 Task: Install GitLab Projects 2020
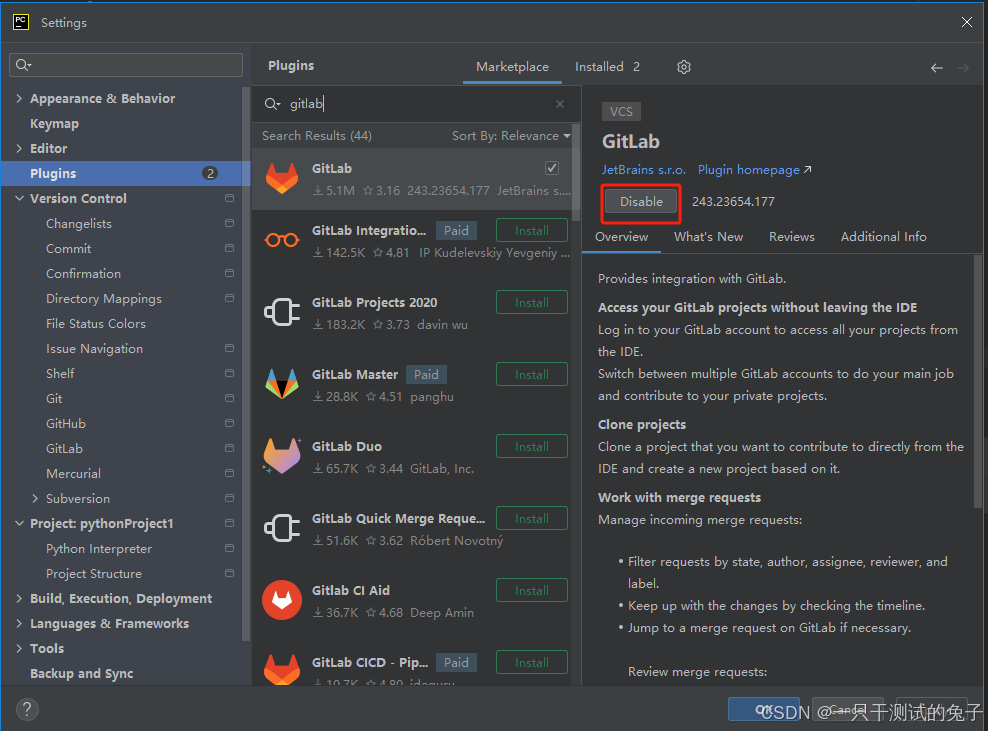point(532,302)
